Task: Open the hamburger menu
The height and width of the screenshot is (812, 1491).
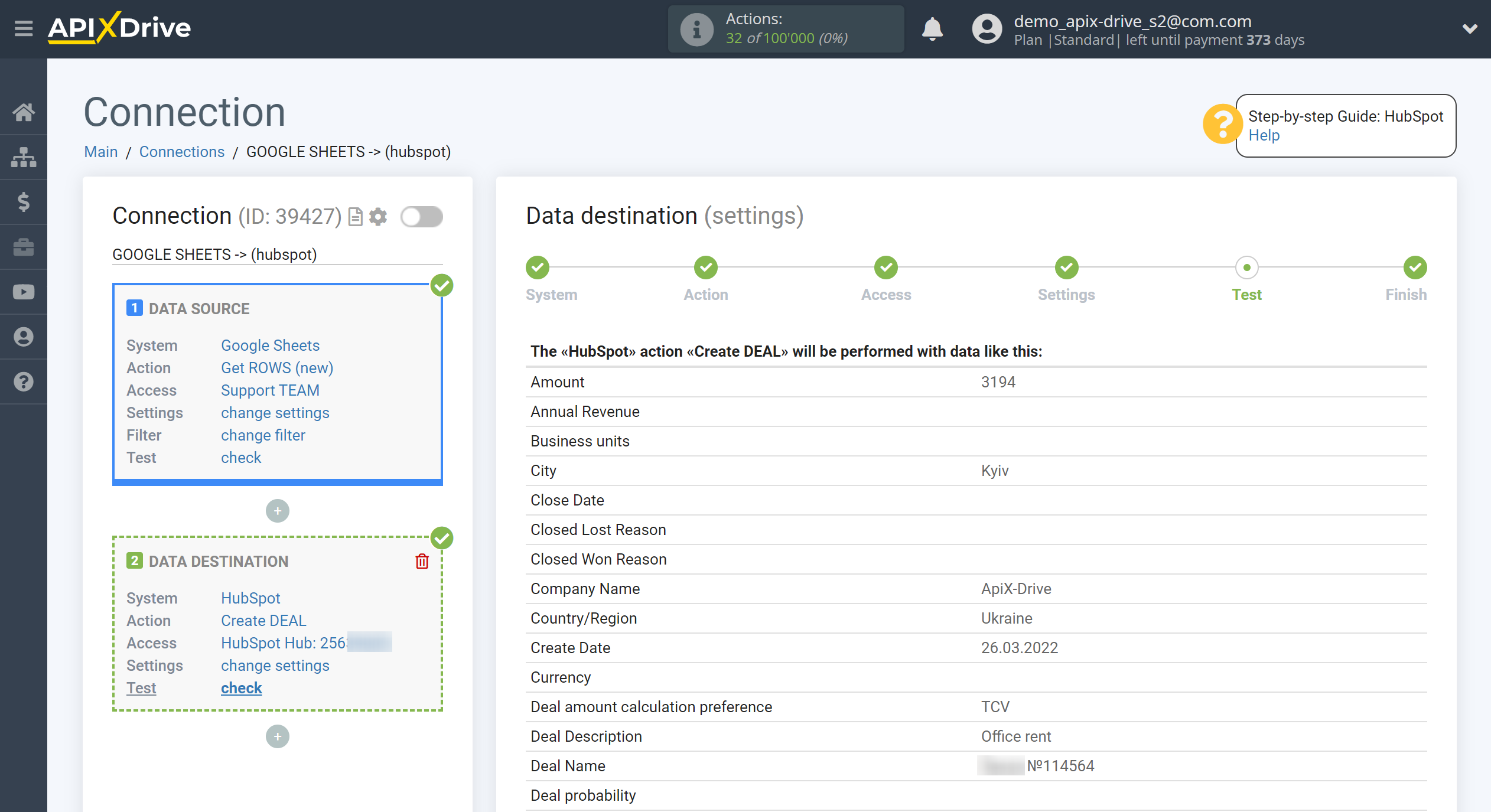Action: click(x=24, y=28)
